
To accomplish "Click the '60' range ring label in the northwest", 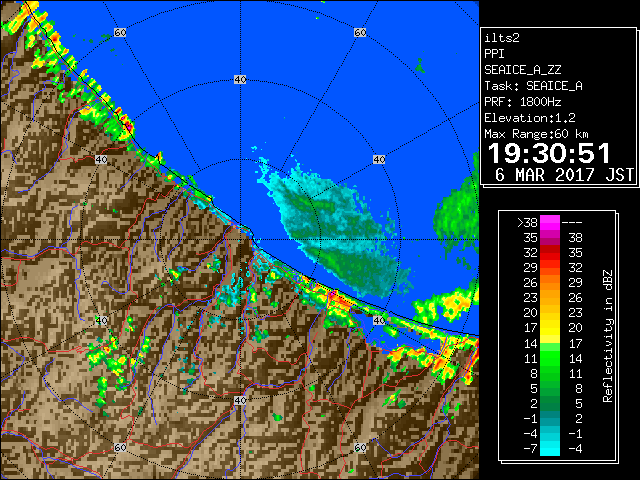I will [x=120, y=32].
